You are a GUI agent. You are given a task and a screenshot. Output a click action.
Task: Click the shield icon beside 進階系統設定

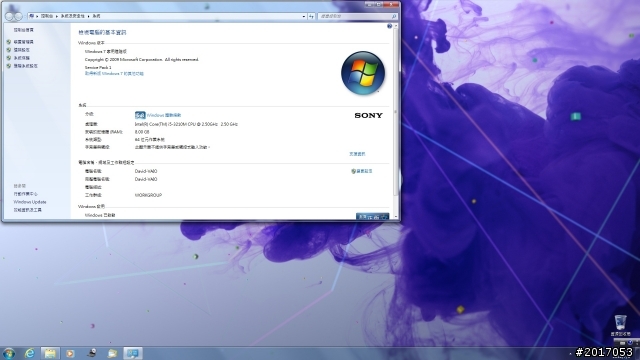(9, 66)
